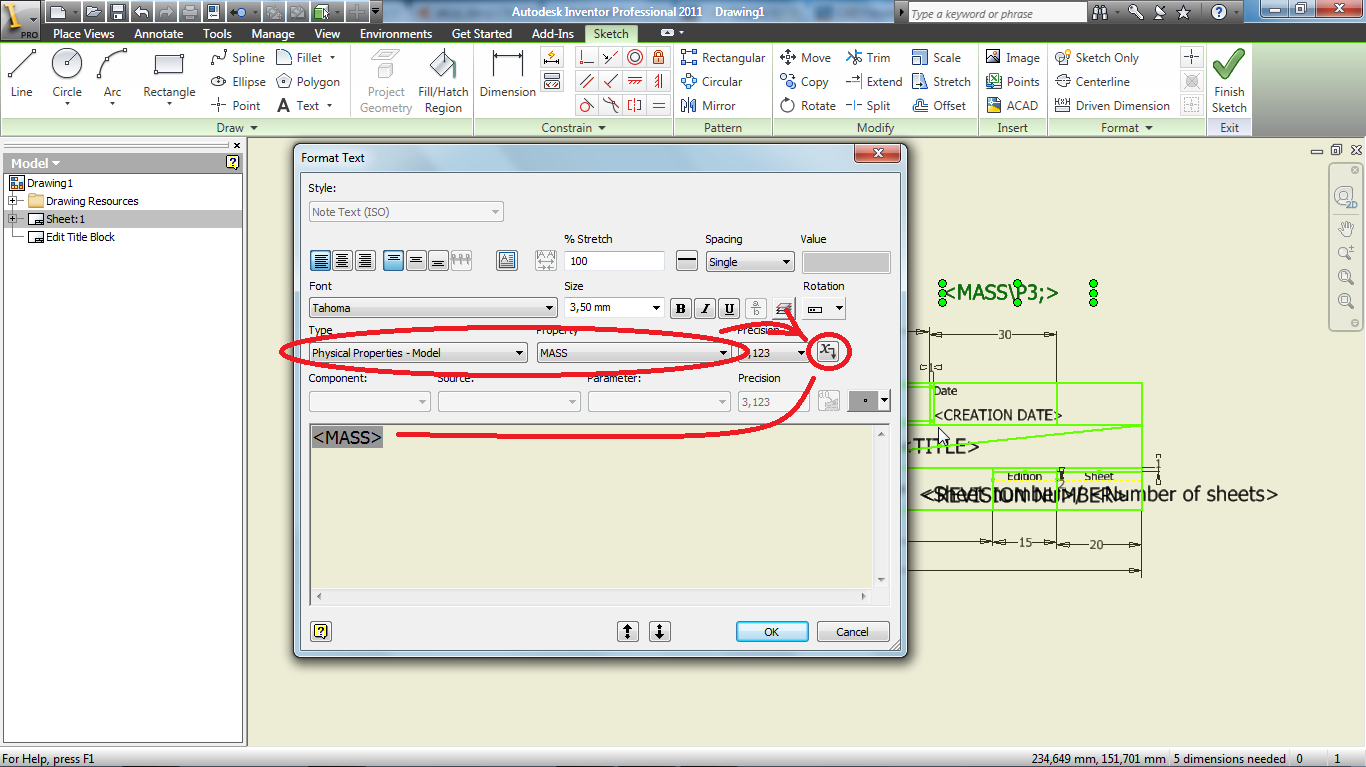
Task: Open the Font dropdown showing Tahoma
Action: click(433, 308)
